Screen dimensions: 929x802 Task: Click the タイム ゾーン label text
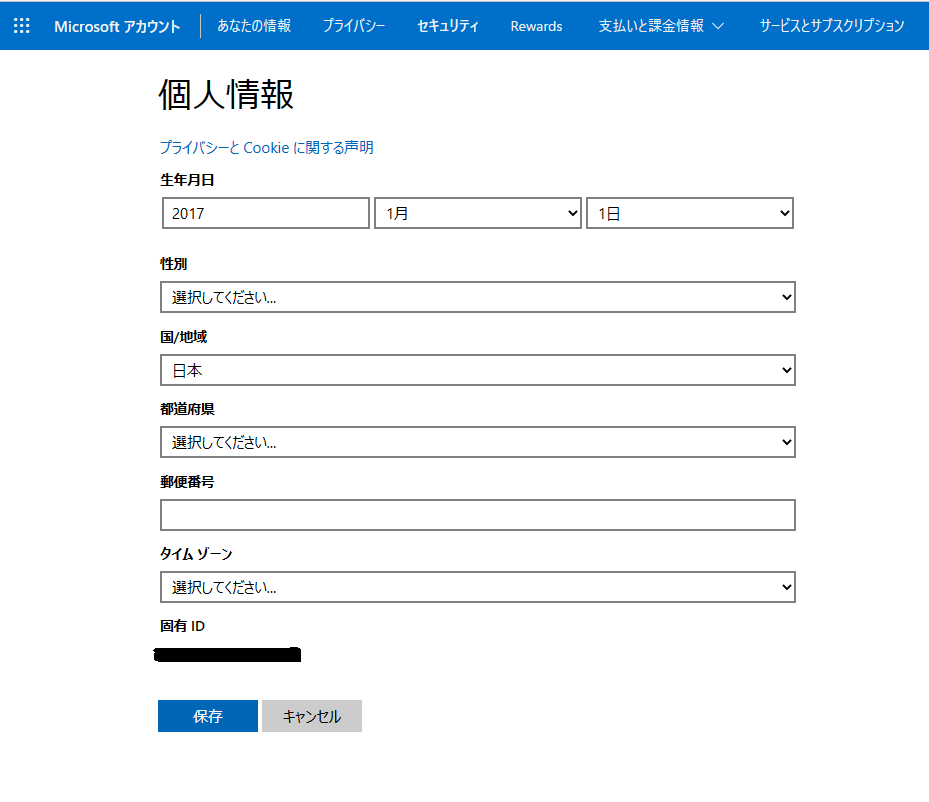(196, 554)
